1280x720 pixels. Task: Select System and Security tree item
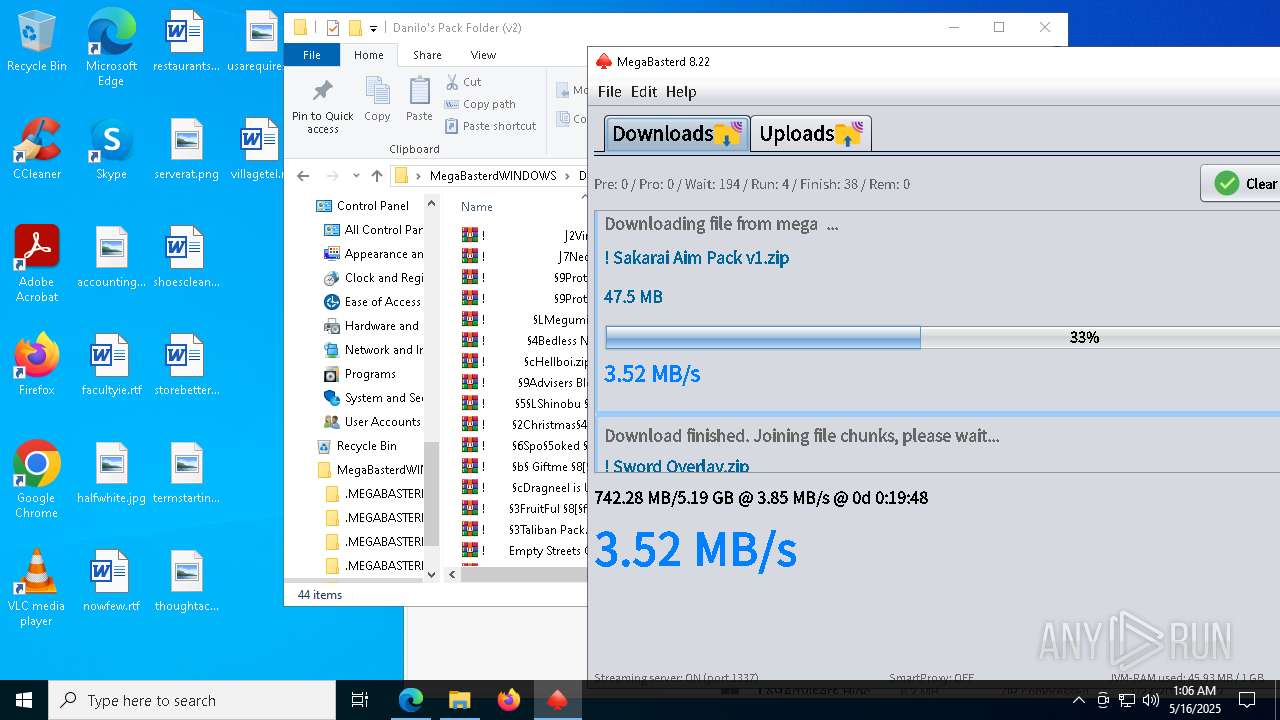click(x=373, y=398)
